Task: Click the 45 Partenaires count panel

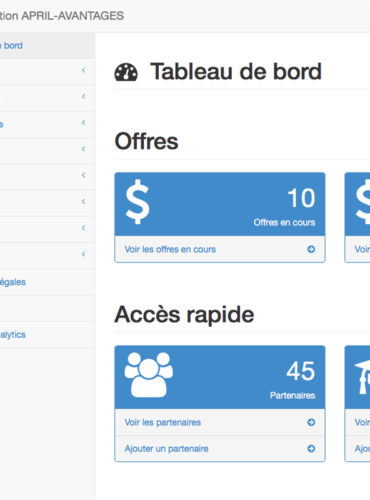Action: pyautogui.click(x=220, y=377)
